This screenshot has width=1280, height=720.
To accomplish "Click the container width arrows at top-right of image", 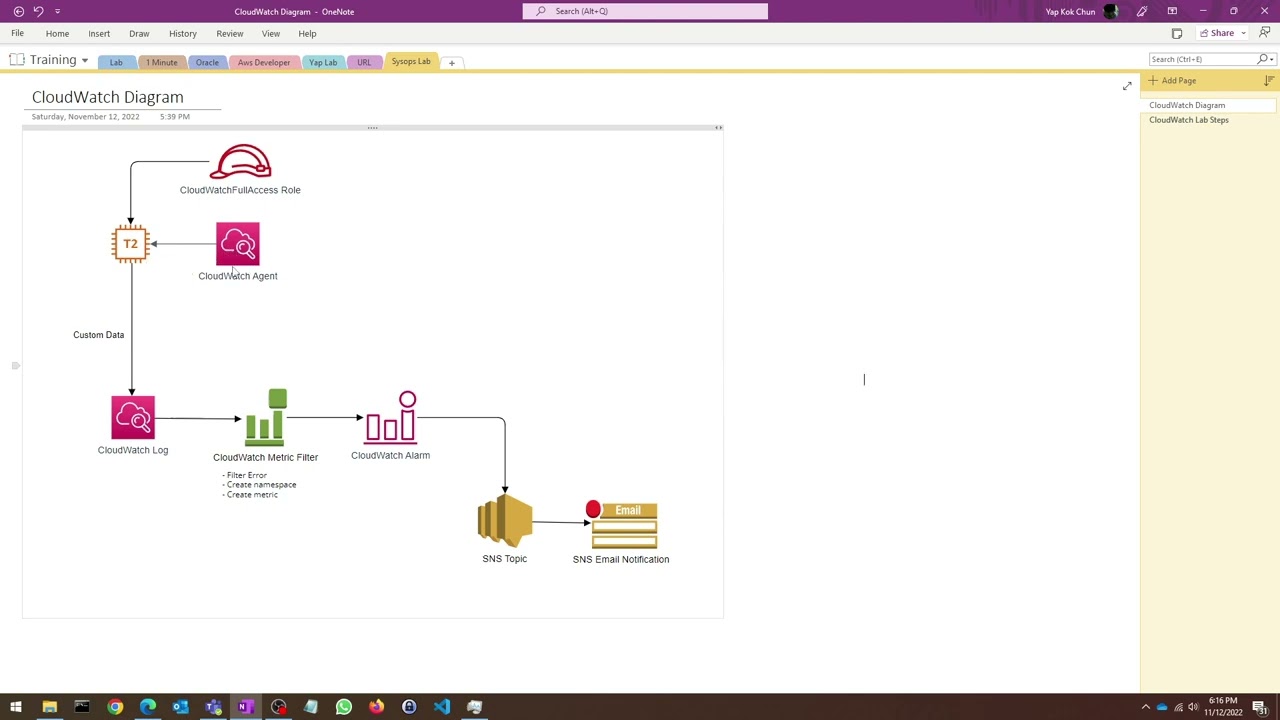I will [718, 128].
